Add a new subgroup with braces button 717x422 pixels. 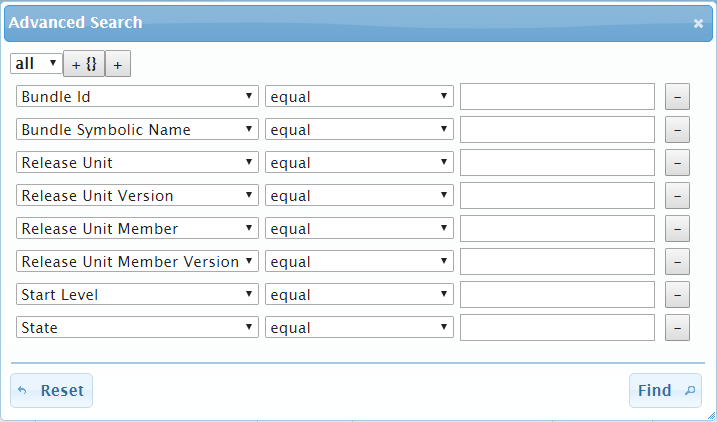[84, 64]
